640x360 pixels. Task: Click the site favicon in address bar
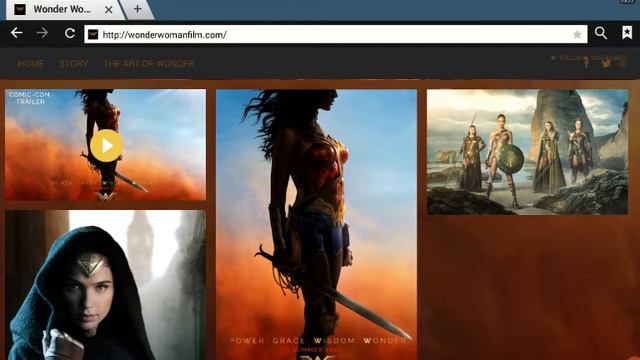pyautogui.click(x=93, y=34)
